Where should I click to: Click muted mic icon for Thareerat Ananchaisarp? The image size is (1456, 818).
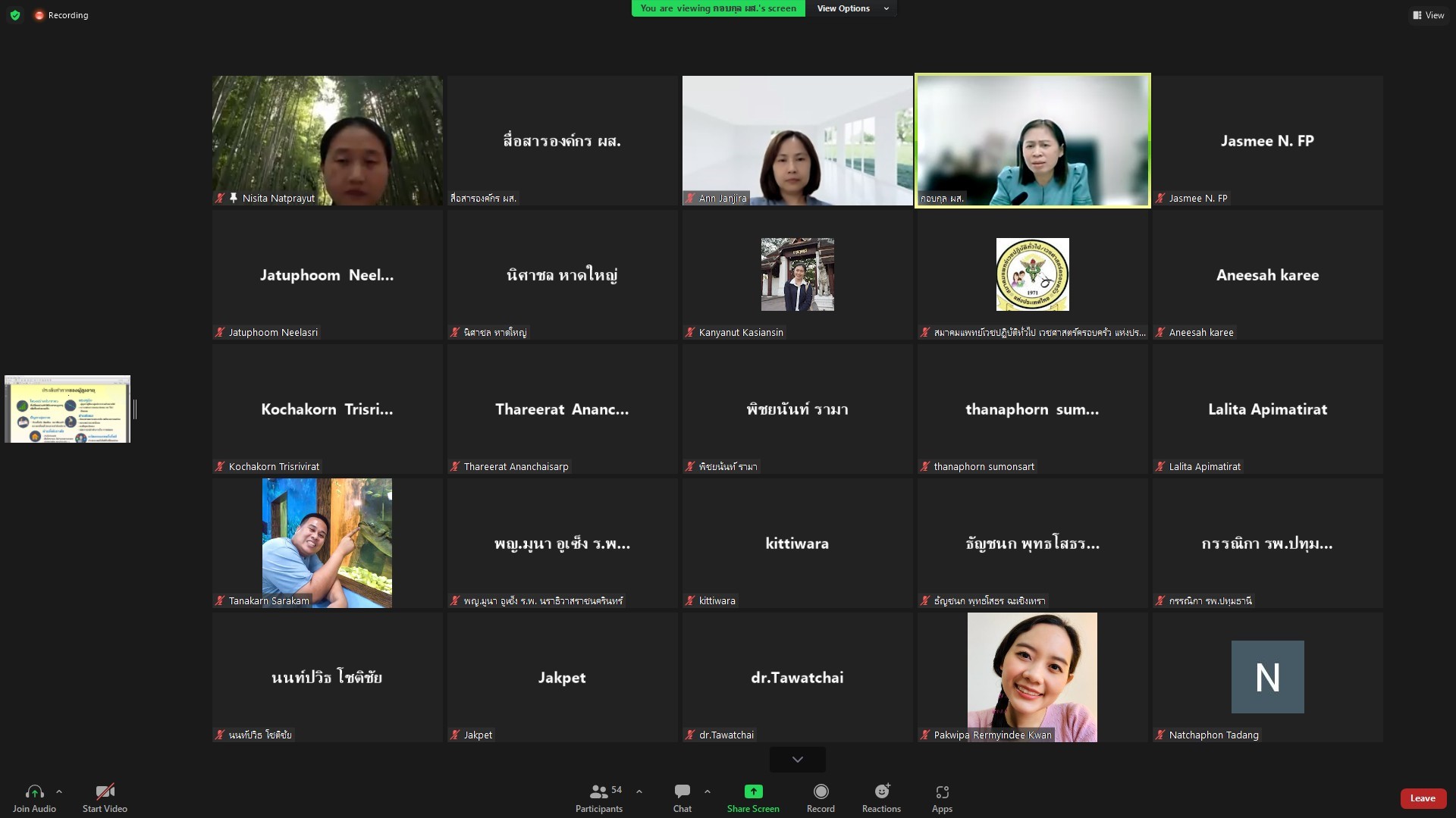click(x=455, y=466)
